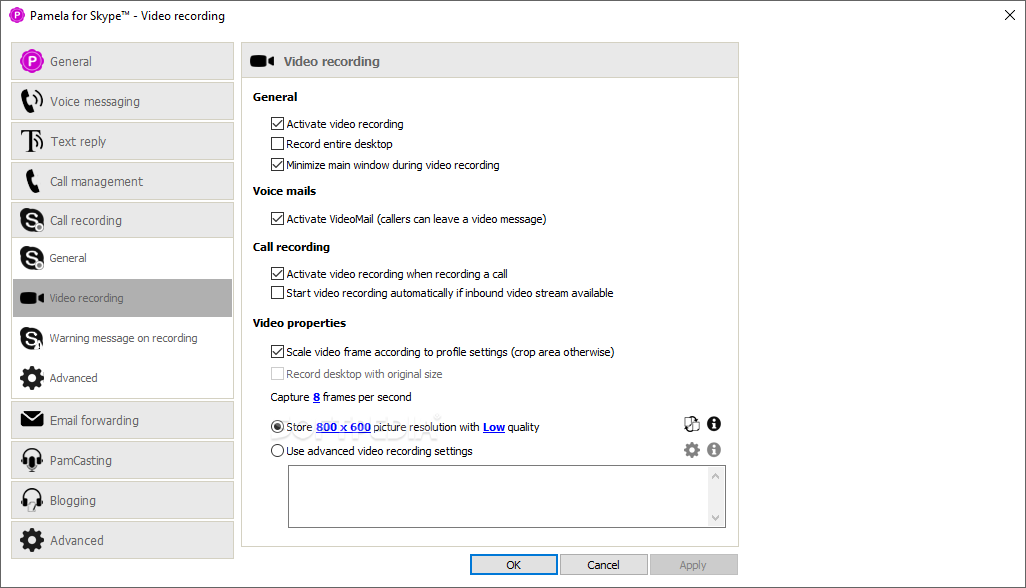The width and height of the screenshot is (1026, 588).
Task: Select Store picture resolution radio button
Action: click(x=277, y=427)
